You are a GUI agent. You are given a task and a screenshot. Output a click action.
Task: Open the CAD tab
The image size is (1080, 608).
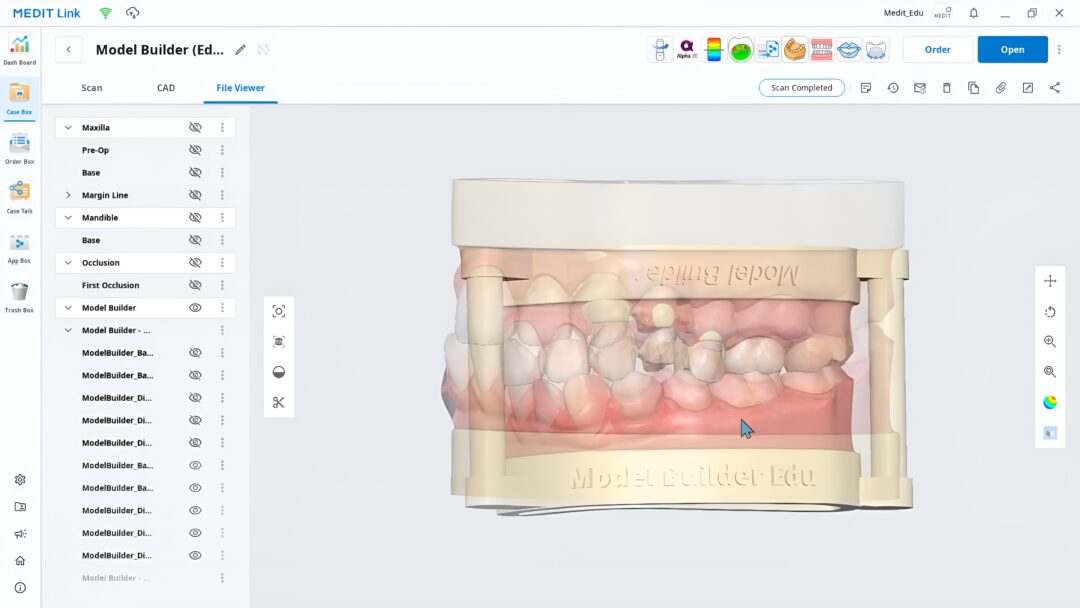[x=165, y=87]
